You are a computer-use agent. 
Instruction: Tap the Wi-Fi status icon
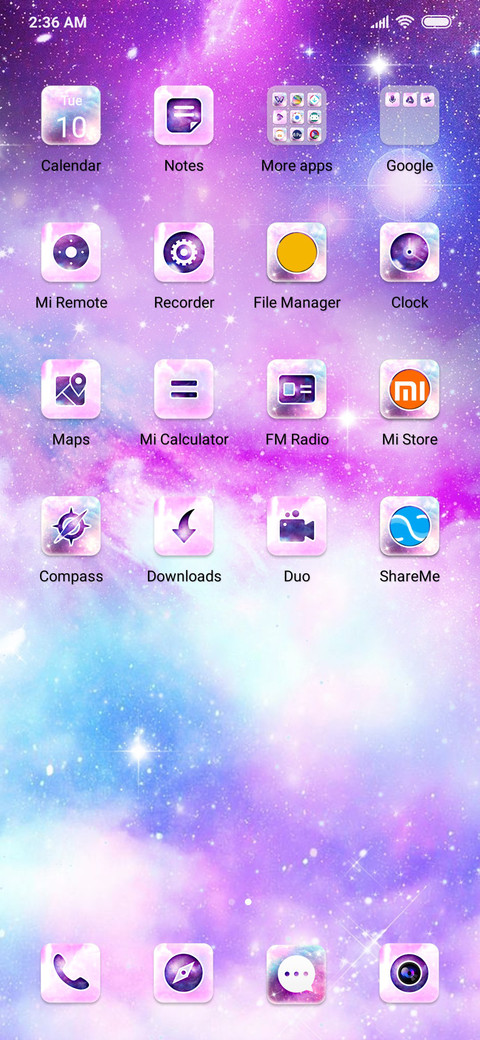404,22
